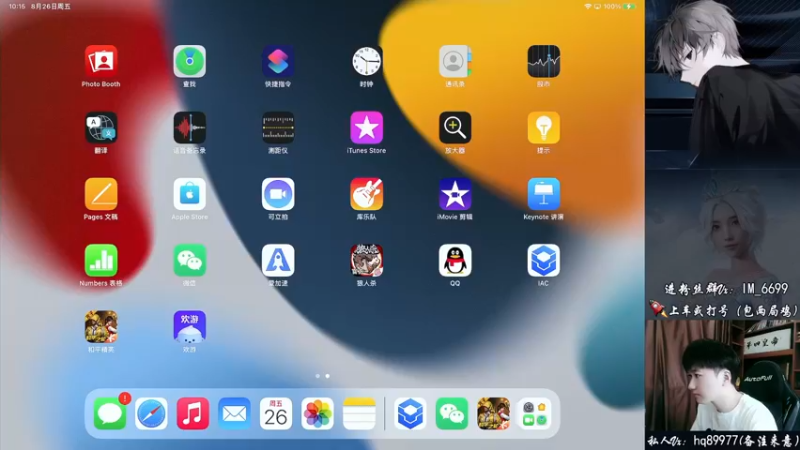Open the 和平精英 game in the dock
Viewport: 800px width, 450px height.
(x=493, y=413)
